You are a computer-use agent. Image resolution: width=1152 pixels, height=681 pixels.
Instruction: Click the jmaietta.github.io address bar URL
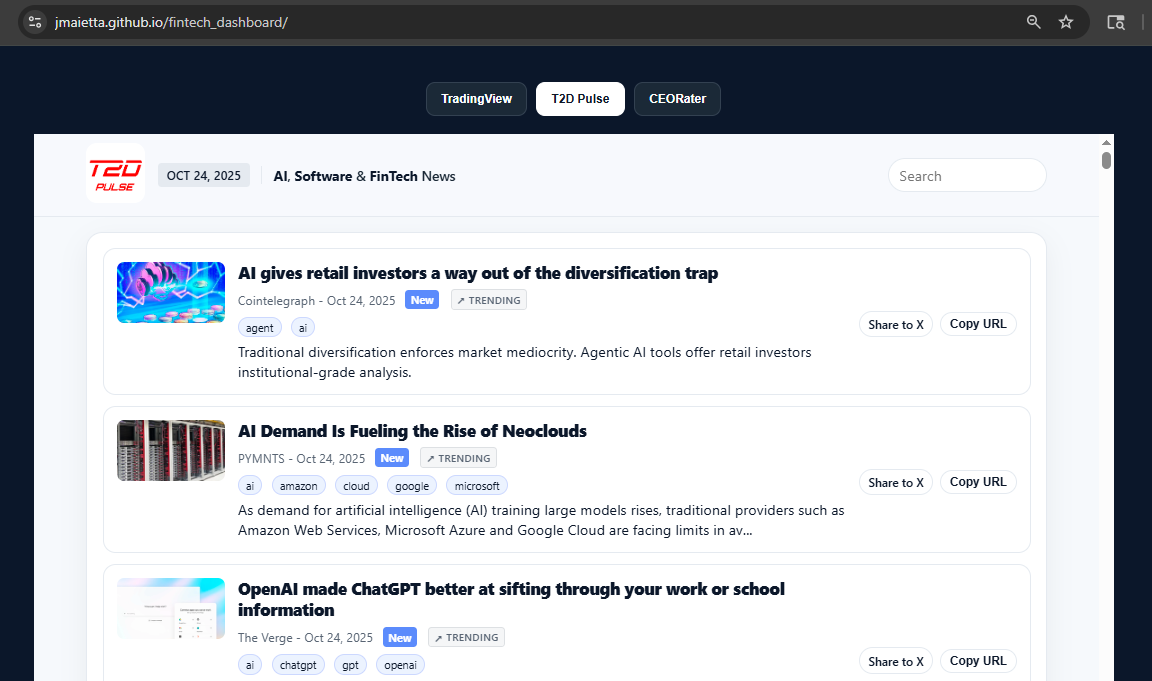(171, 22)
